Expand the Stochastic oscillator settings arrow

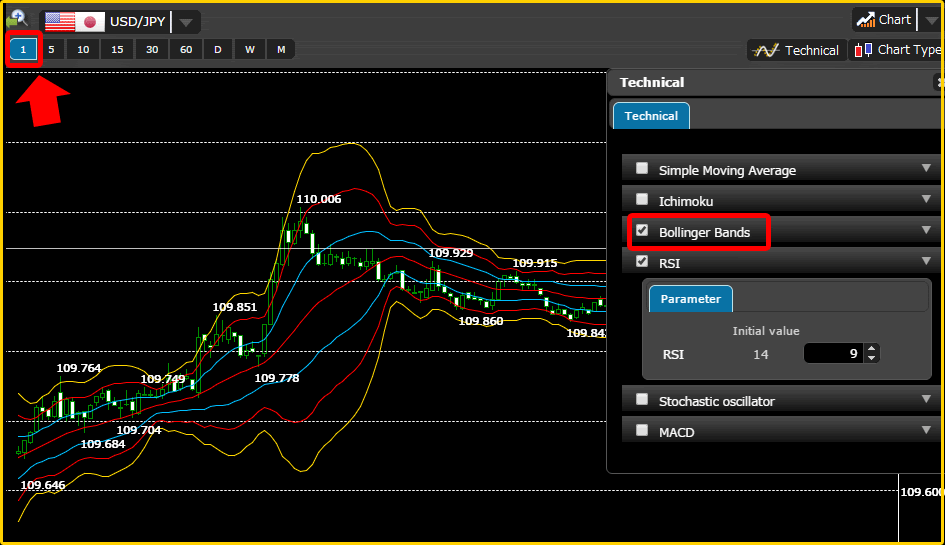click(x=926, y=399)
